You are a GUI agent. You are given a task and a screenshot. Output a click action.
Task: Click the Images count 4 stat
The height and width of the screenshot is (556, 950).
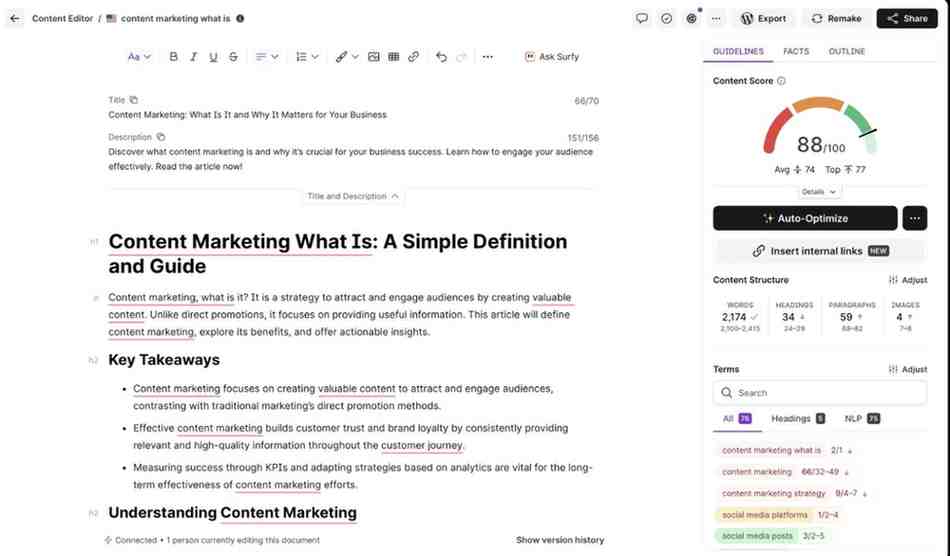coord(905,317)
